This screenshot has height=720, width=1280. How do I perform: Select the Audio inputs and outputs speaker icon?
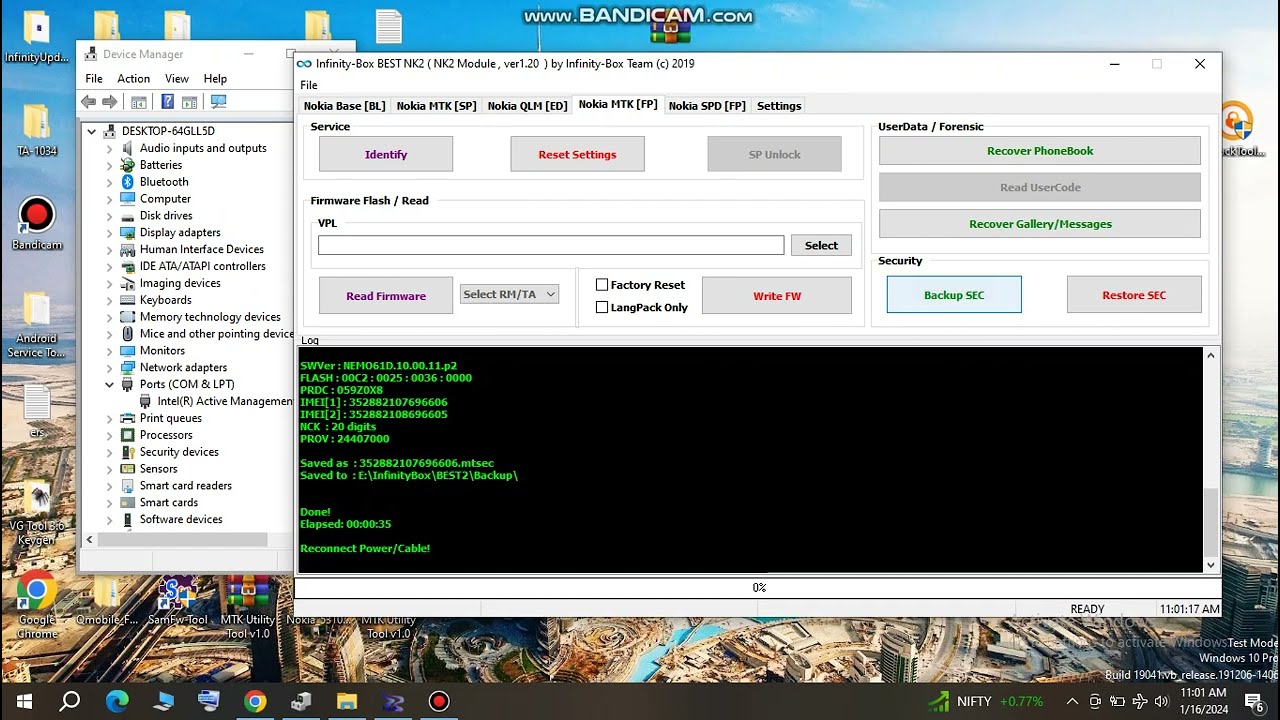click(128, 148)
